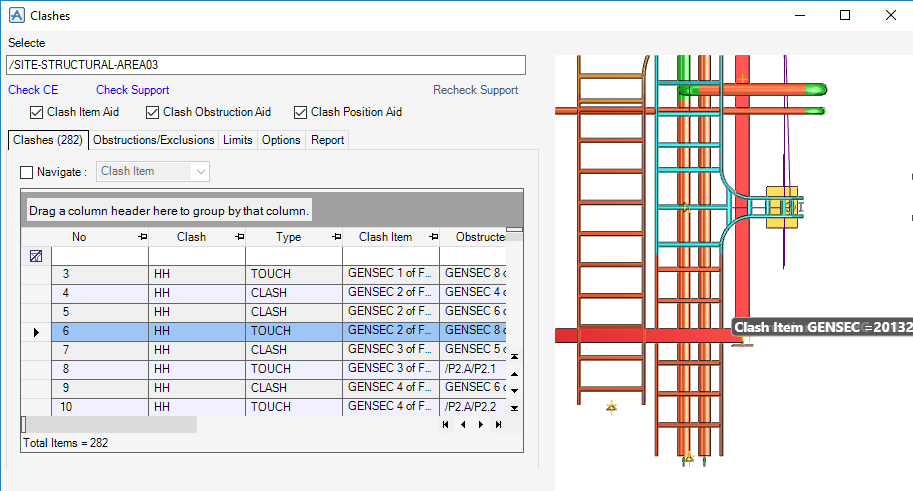Click the Selected element path field

point(266,65)
